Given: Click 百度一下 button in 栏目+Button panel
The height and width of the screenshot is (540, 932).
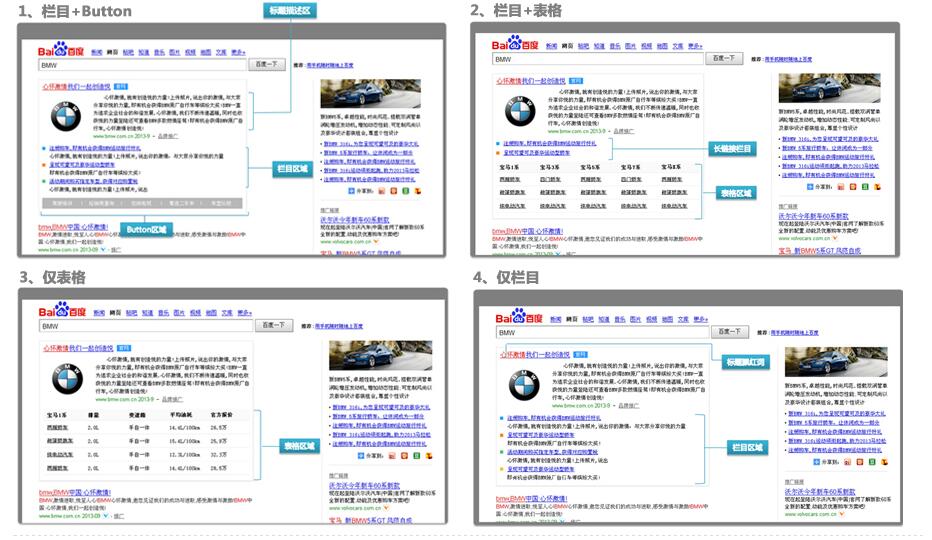Looking at the screenshot, I should (267, 64).
